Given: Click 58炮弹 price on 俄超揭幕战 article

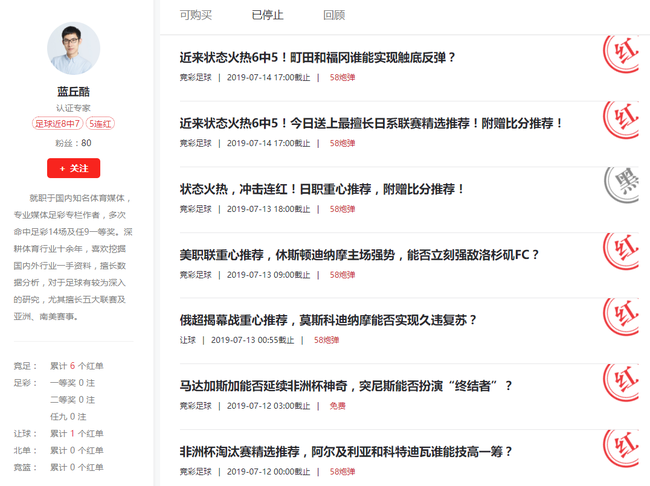Looking at the screenshot, I should point(327,340).
